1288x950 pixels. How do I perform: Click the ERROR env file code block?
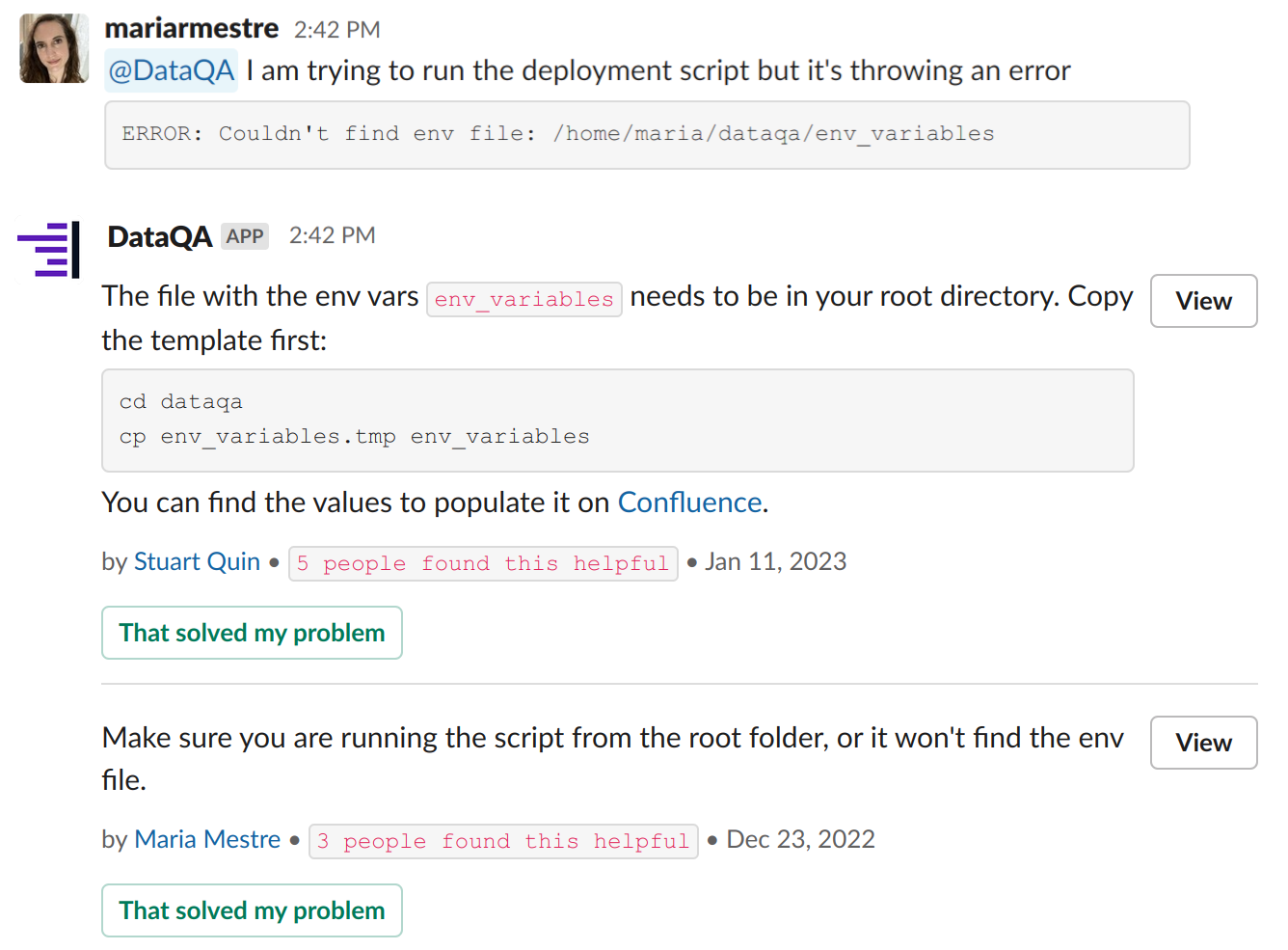pyautogui.click(x=647, y=135)
